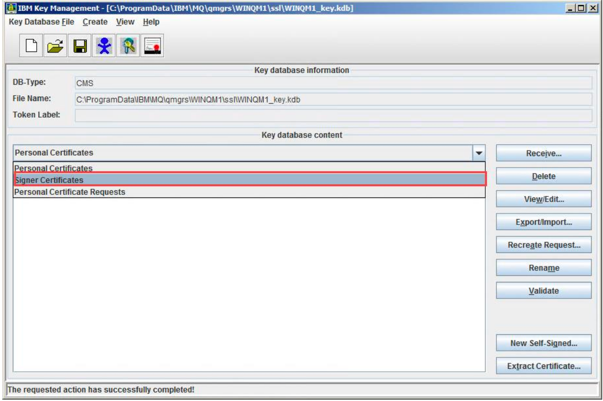The image size is (603, 401).
Task: Click the 'Key database information' heading
Action: 302,70
